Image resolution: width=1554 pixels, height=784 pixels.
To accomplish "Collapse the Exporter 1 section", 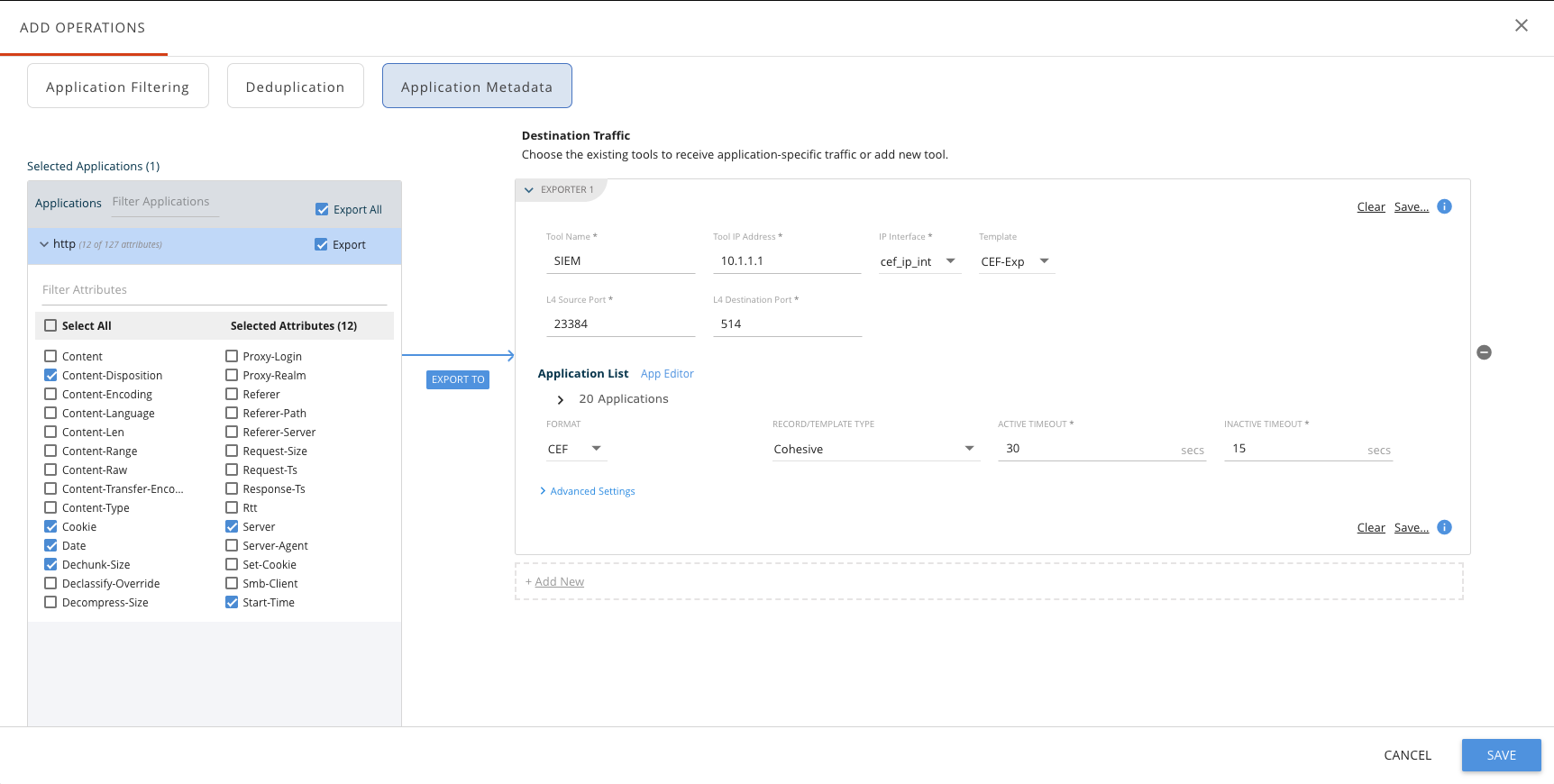I will 529,190.
